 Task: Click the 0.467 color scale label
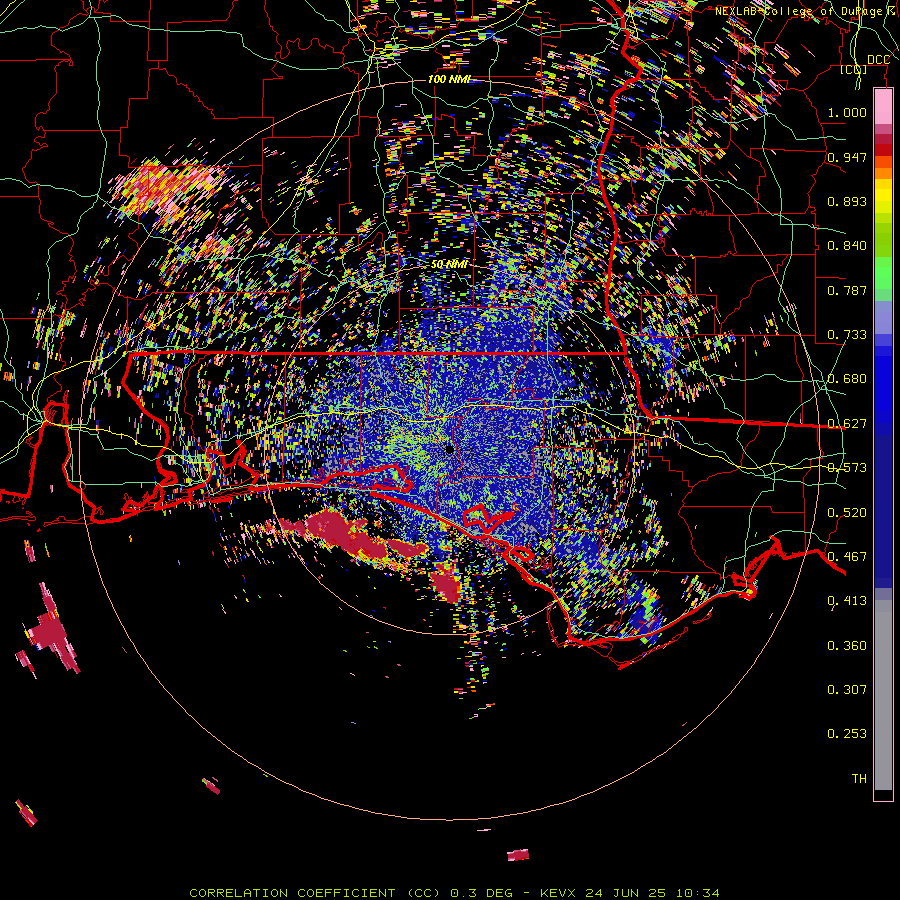click(x=847, y=557)
